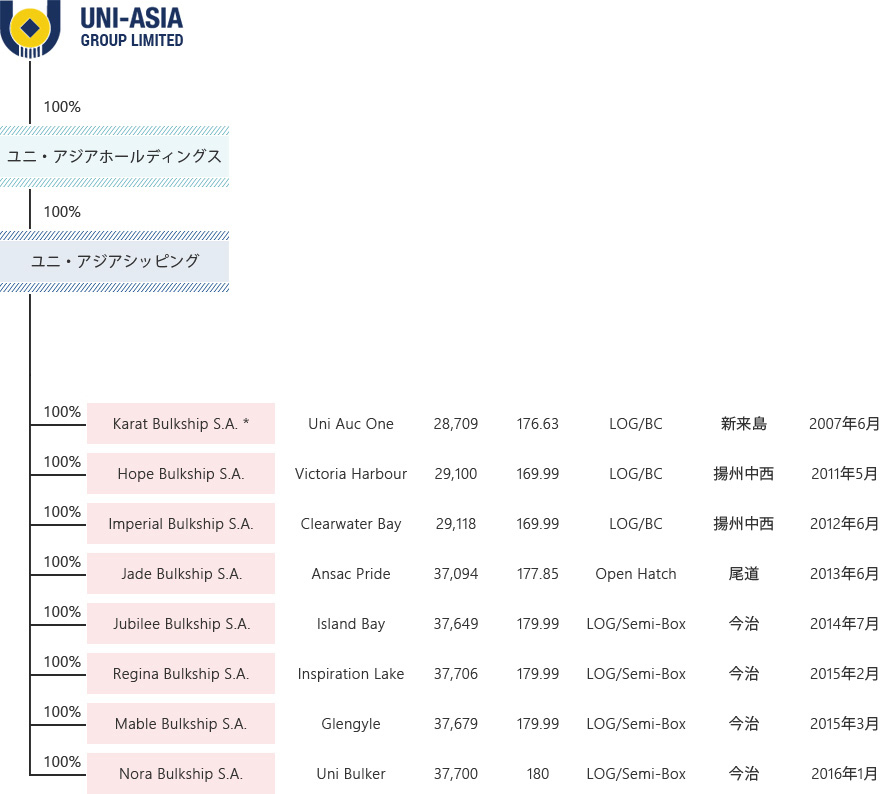
Task: Click the Hope Bulkship S.A. box
Action: click(181, 474)
